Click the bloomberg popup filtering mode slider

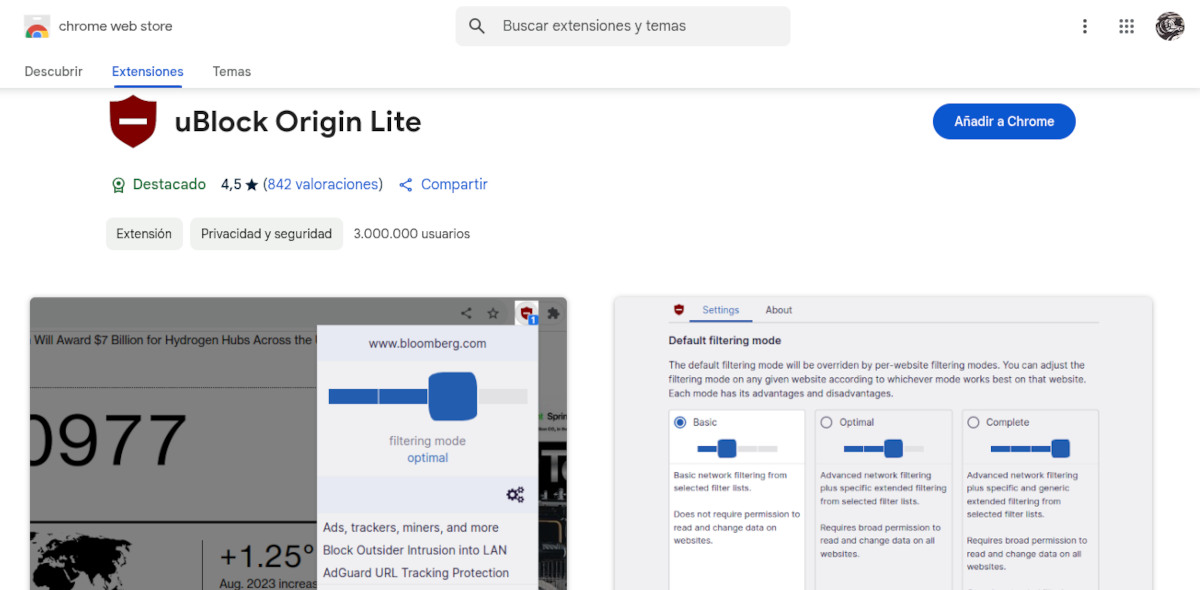[428, 396]
